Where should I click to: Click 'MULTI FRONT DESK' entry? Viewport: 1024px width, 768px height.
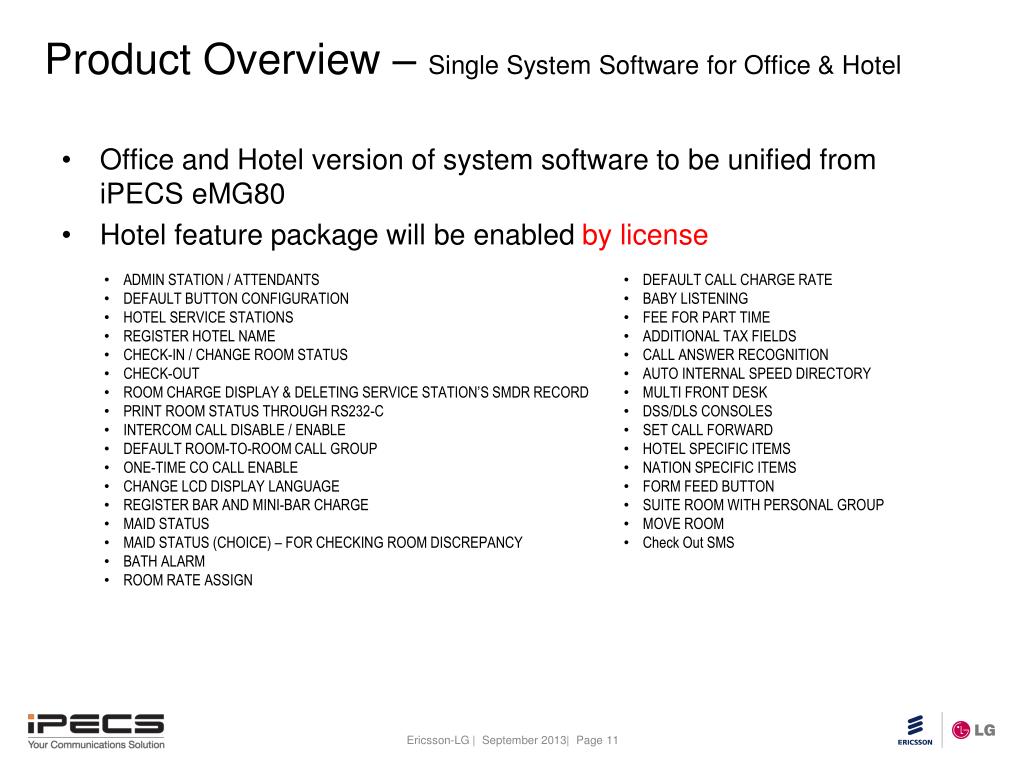(x=705, y=392)
